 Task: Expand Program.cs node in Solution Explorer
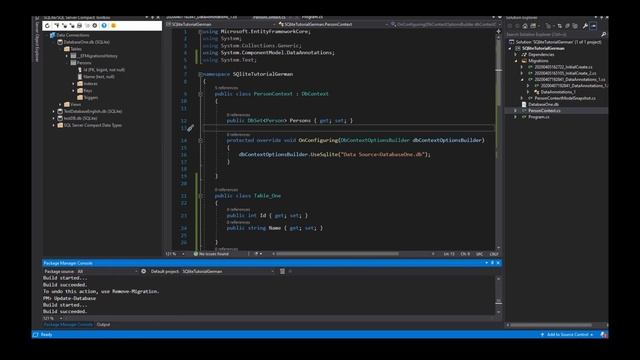[516, 117]
